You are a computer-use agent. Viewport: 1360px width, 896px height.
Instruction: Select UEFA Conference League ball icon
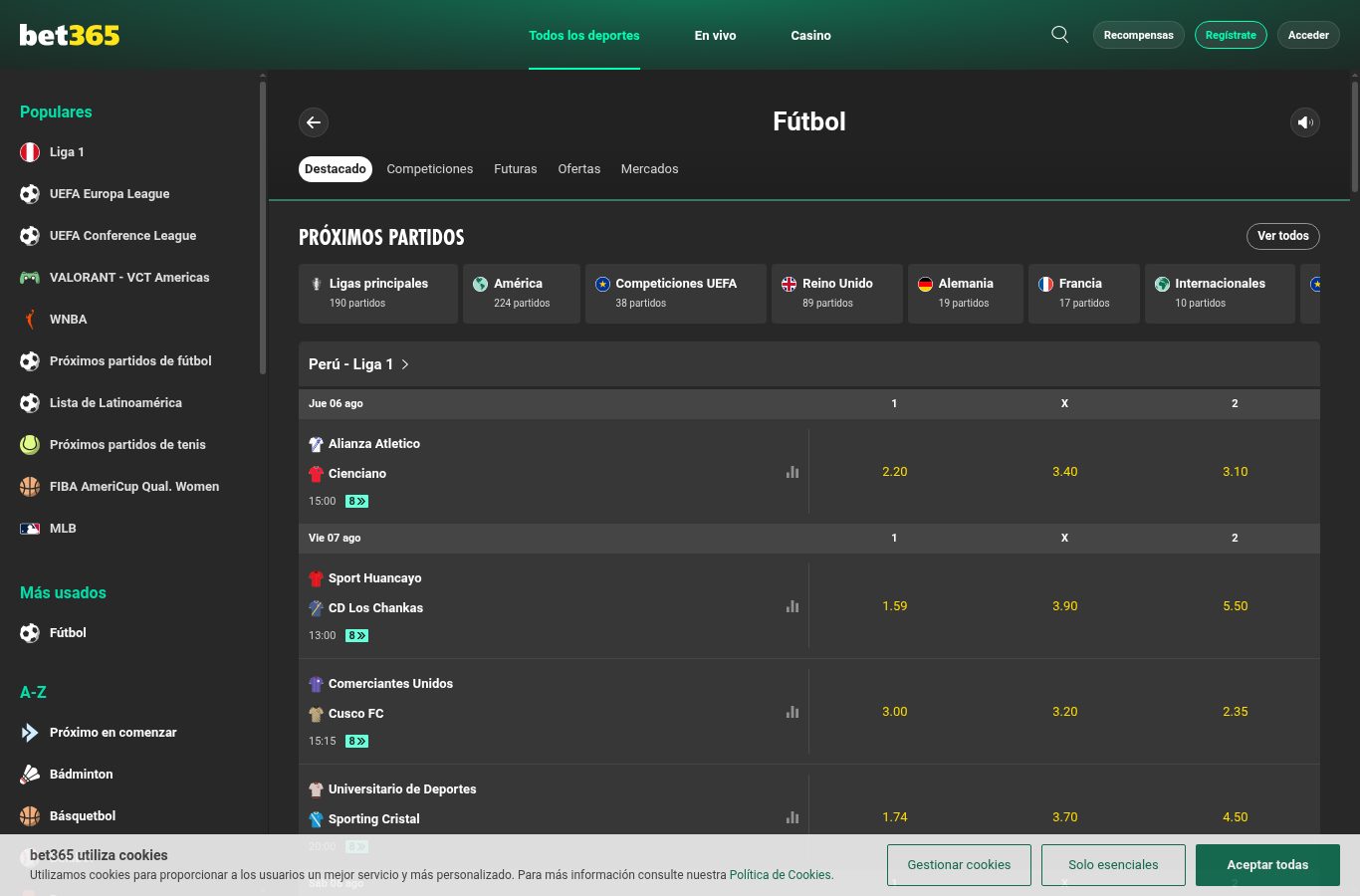pyautogui.click(x=30, y=236)
